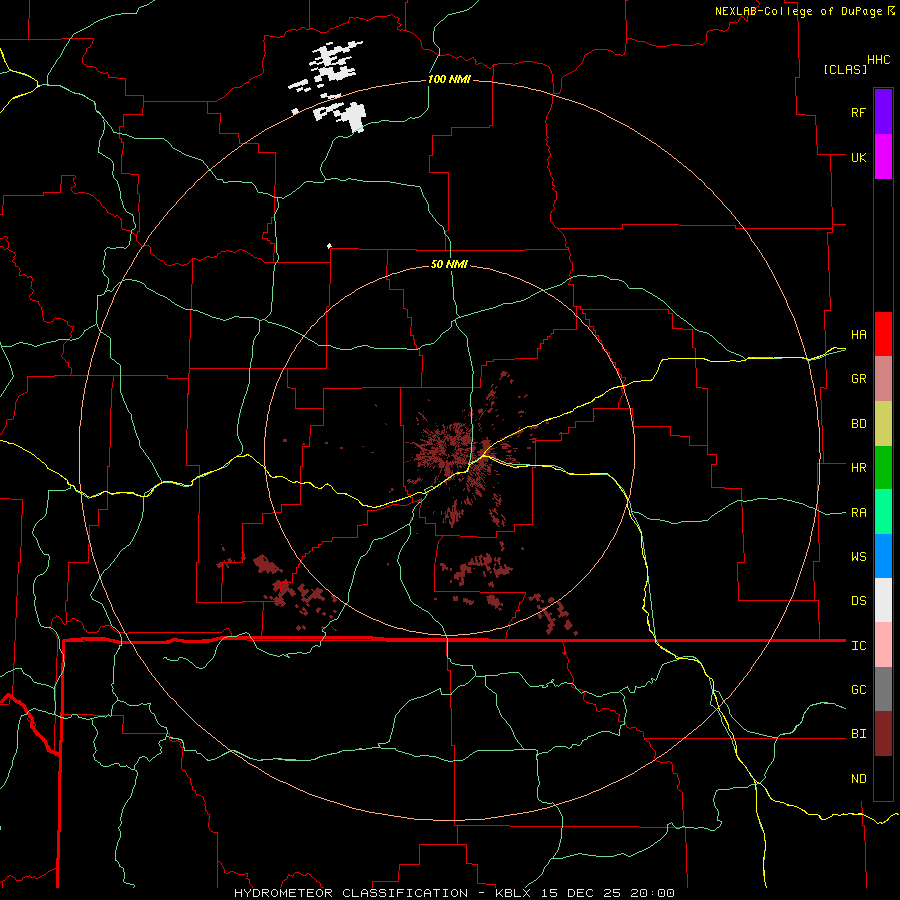Click the magenta UK color swatch

pyautogui.click(x=883, y=157)
